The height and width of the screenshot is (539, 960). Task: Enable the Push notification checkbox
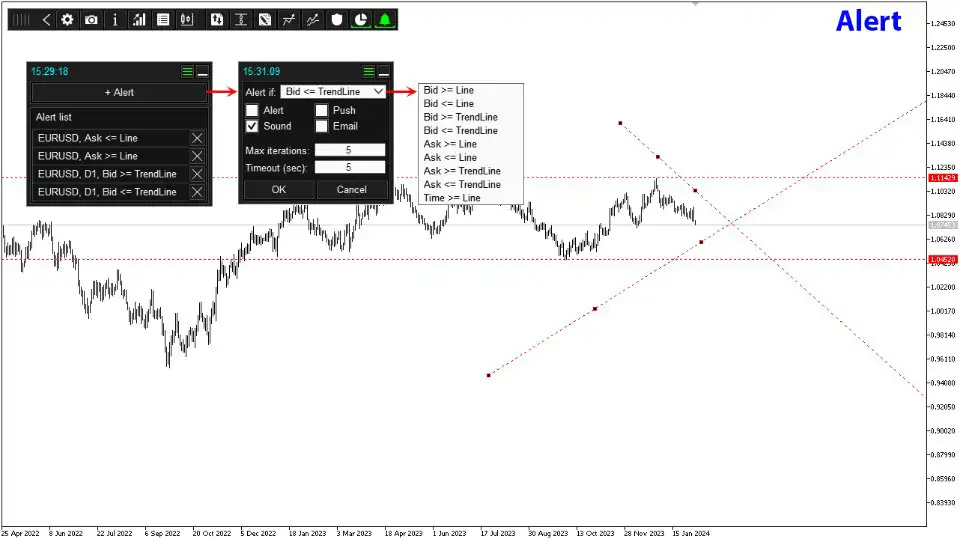point(322,111)
